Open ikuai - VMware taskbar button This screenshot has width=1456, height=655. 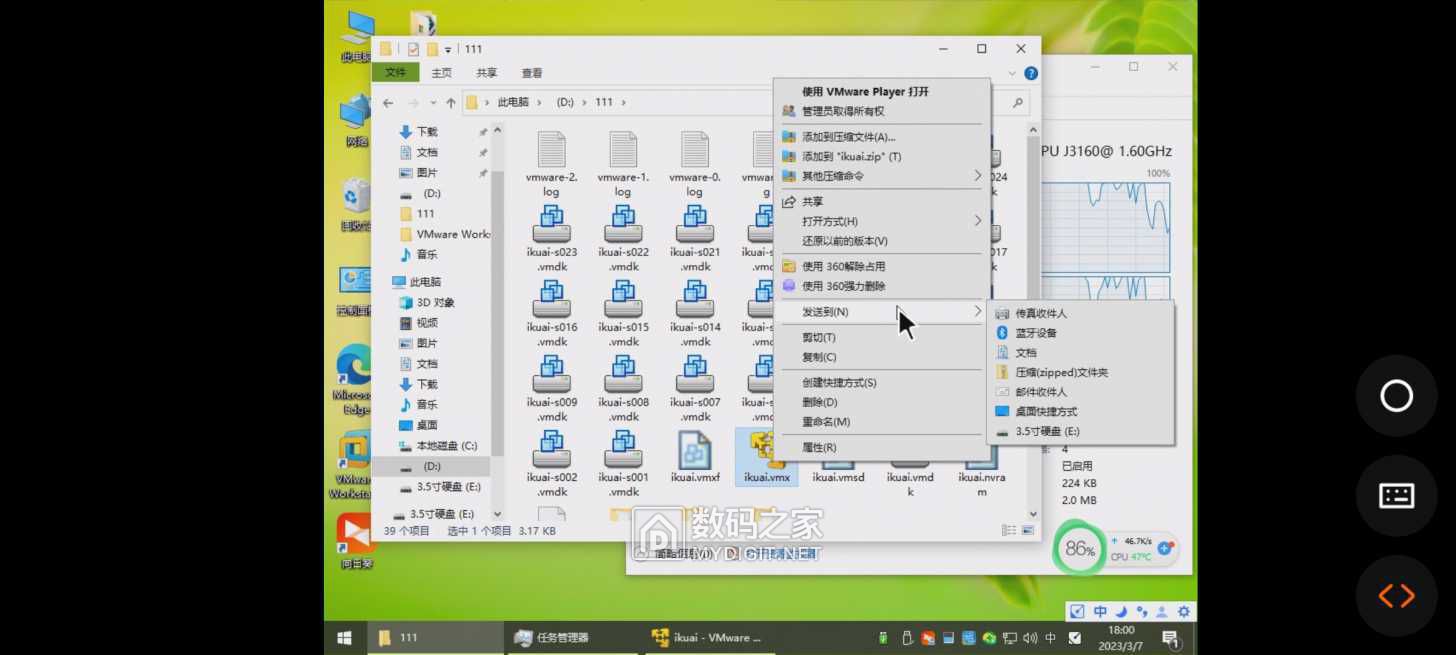(x=710, y=637)
